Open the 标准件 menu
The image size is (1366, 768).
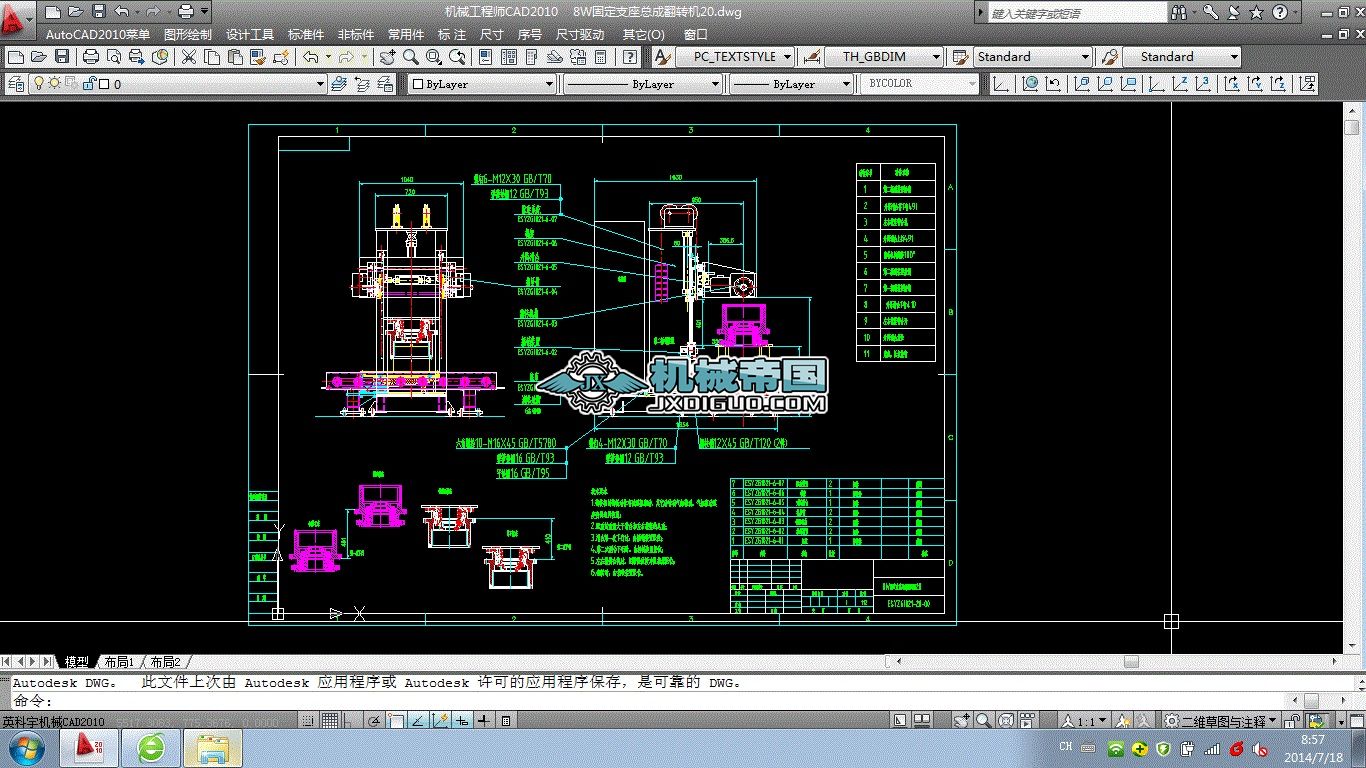click(307, 34)
